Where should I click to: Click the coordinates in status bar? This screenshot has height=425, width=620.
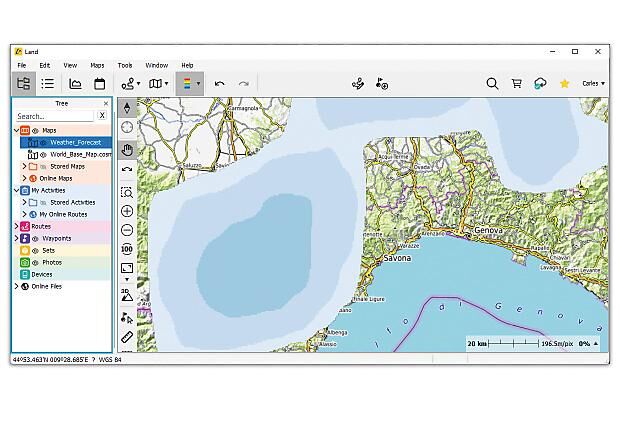[51, 360]
